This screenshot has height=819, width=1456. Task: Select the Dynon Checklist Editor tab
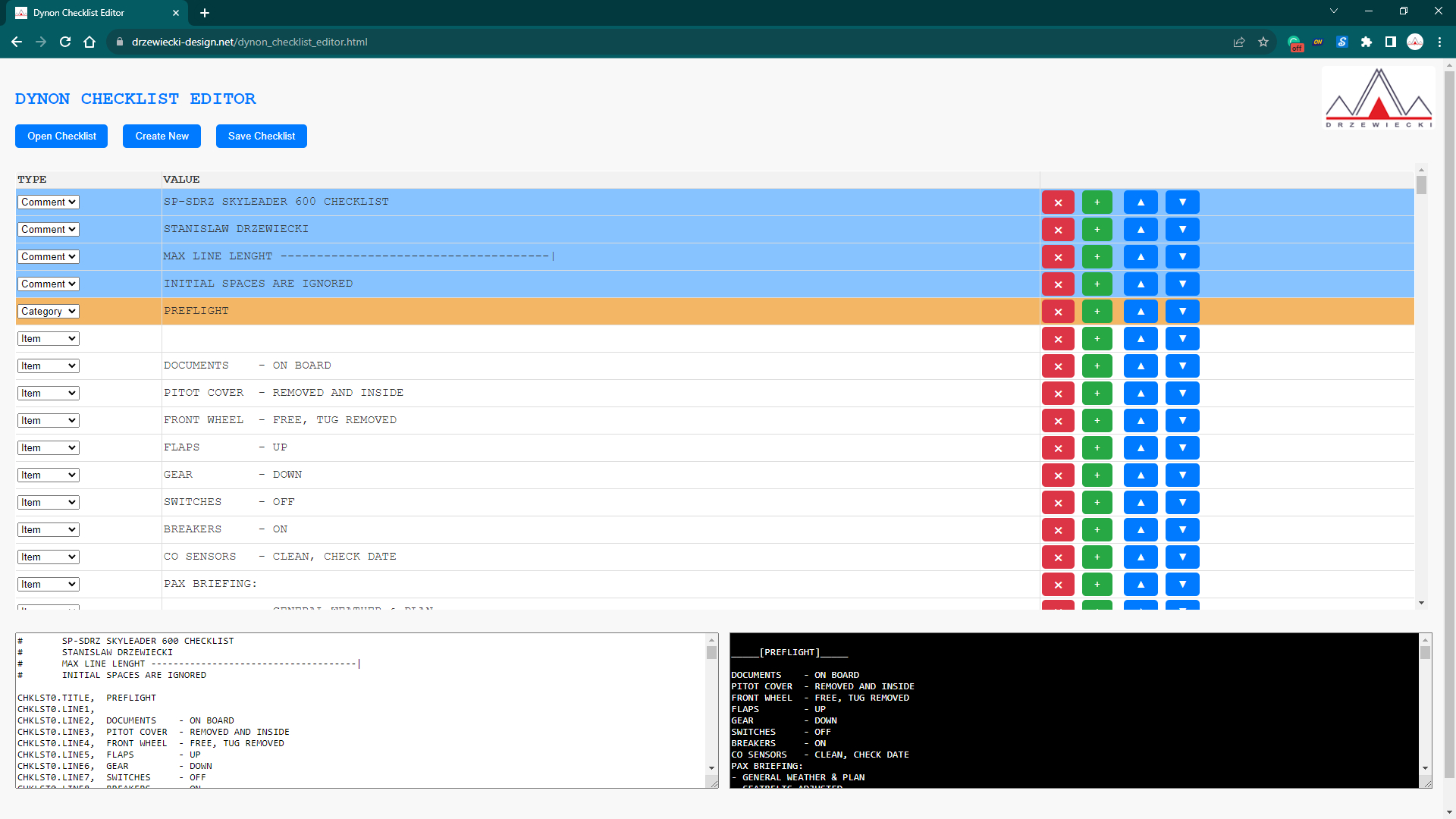point(97,13)
